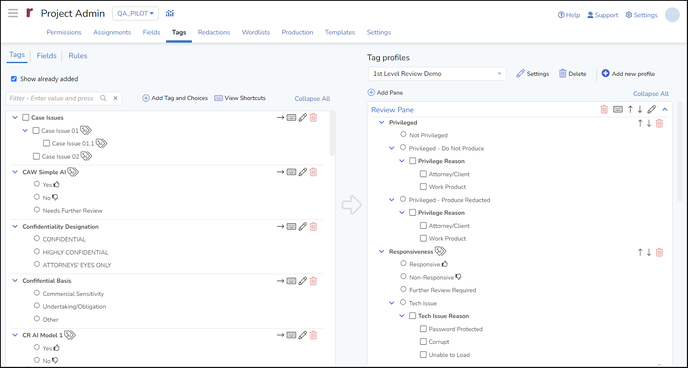
Task: Switch to the Fields sub-tab
Action: (x=47, y=56)
